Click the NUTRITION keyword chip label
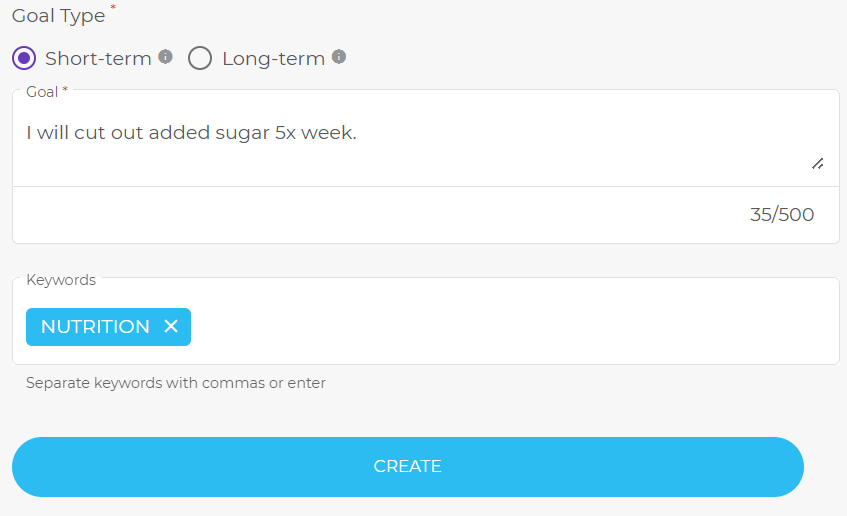The height and width of the screenshot is (516, 847). coord(95,327)
